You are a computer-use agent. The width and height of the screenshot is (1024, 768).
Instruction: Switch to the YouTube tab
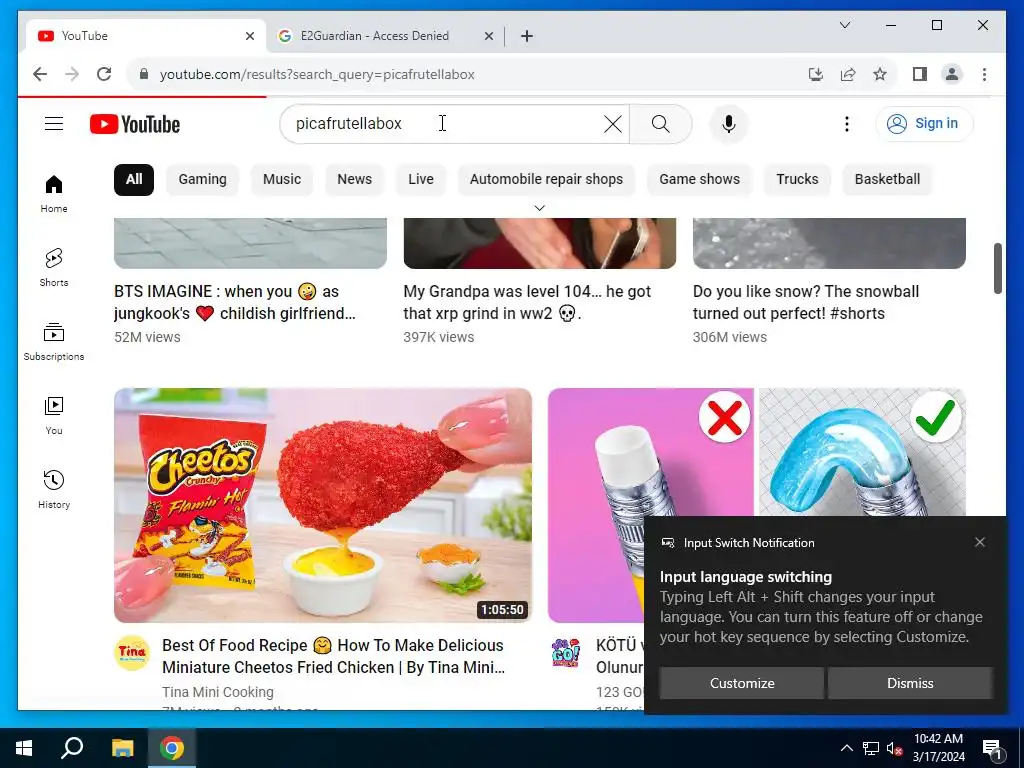click(146, 36)
